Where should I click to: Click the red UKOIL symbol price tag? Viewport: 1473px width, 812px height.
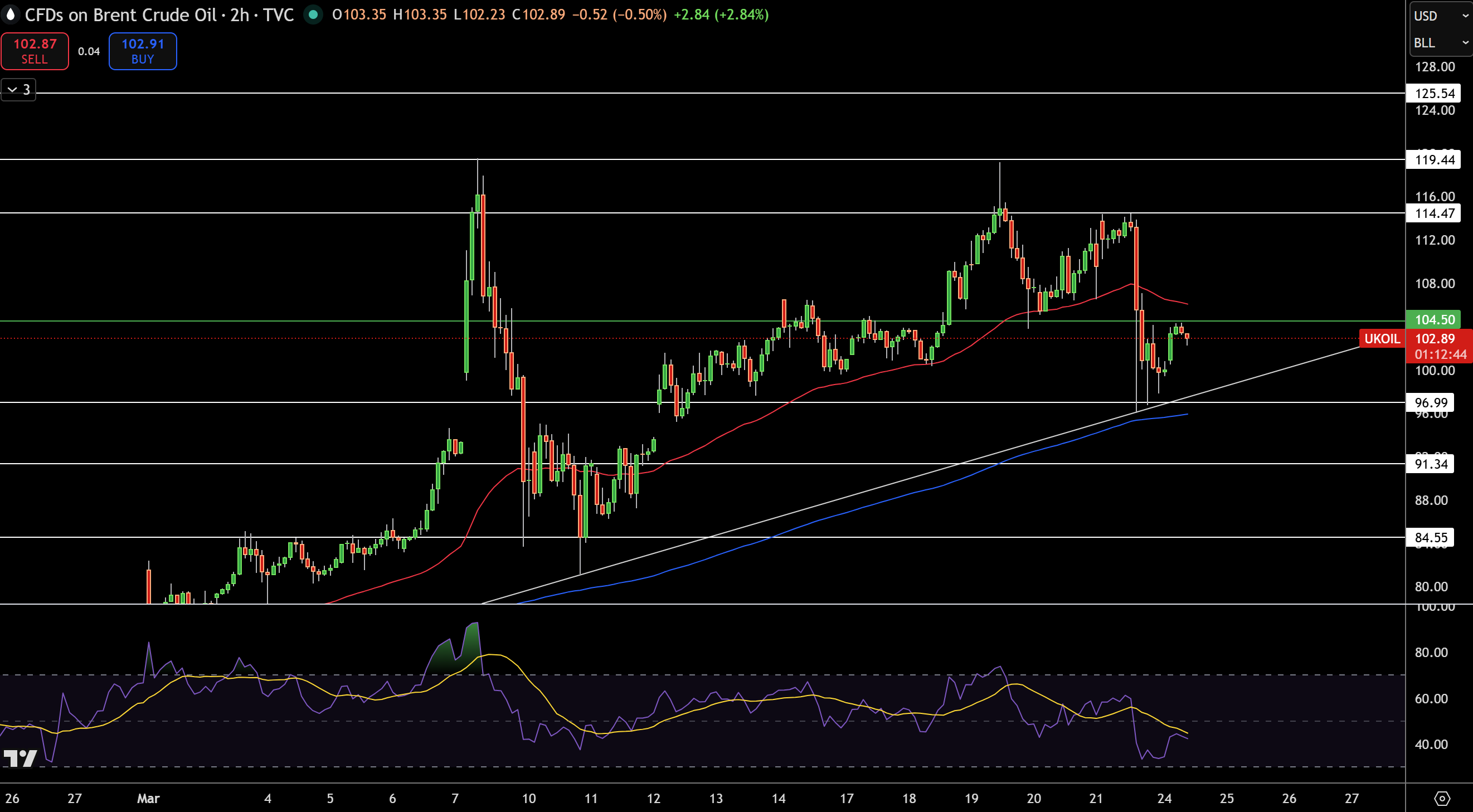1382,338
